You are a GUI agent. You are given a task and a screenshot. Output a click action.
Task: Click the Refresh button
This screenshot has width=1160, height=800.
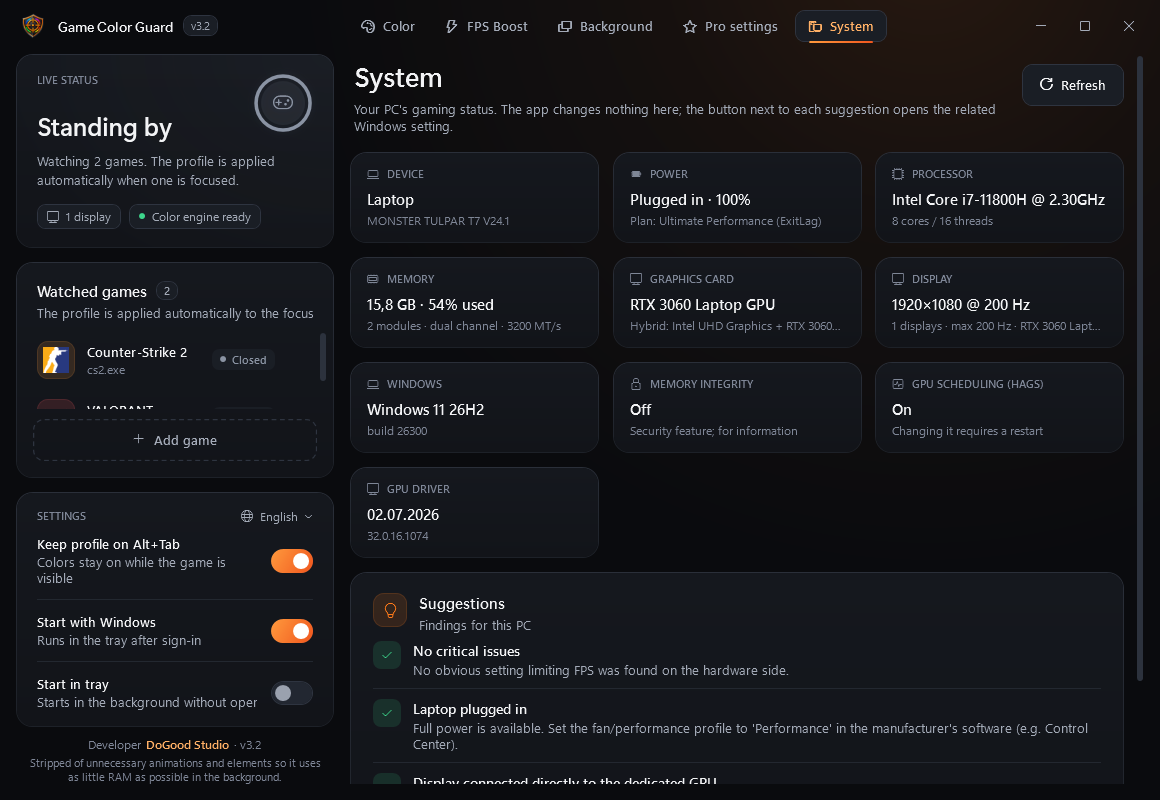(x=1073, y=85)
